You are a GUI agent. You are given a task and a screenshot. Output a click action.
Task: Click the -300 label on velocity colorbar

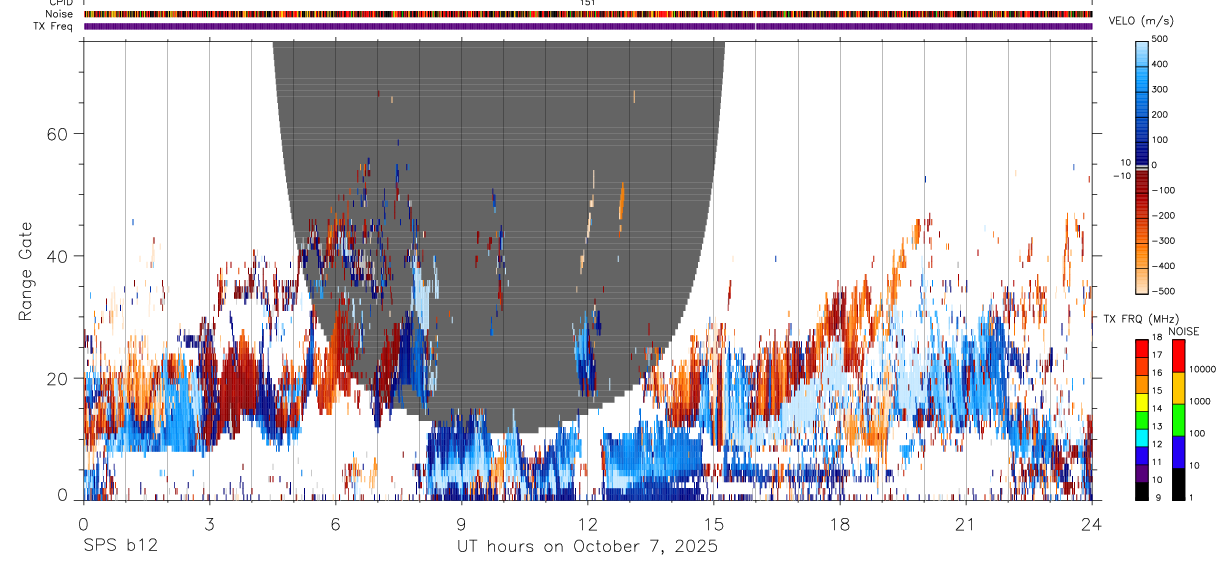pos(1162,240)
